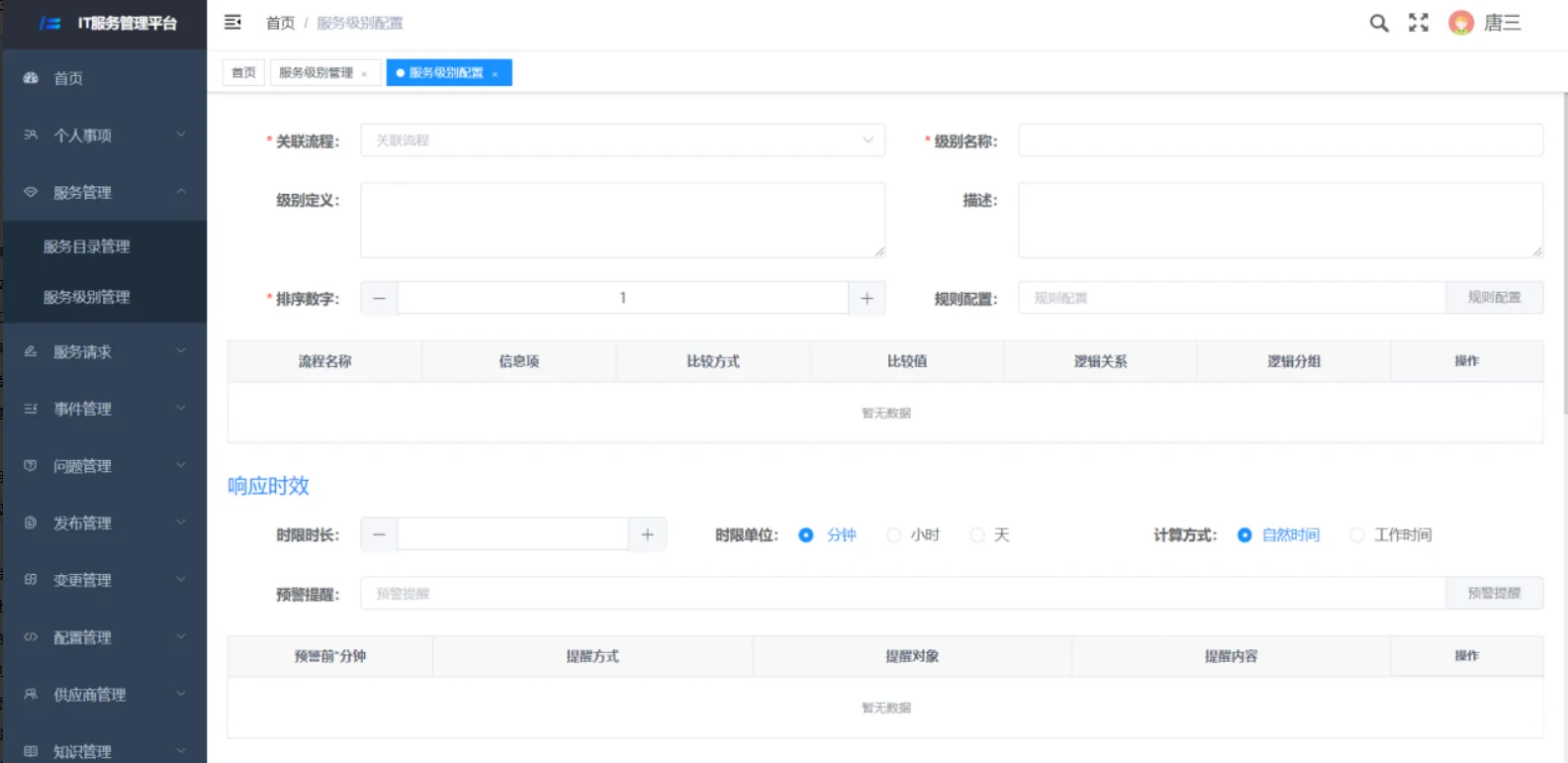This screenshot has width=1568, height=763.
Task: Open the 关联流程 dropdown
Action: [623, 141]
